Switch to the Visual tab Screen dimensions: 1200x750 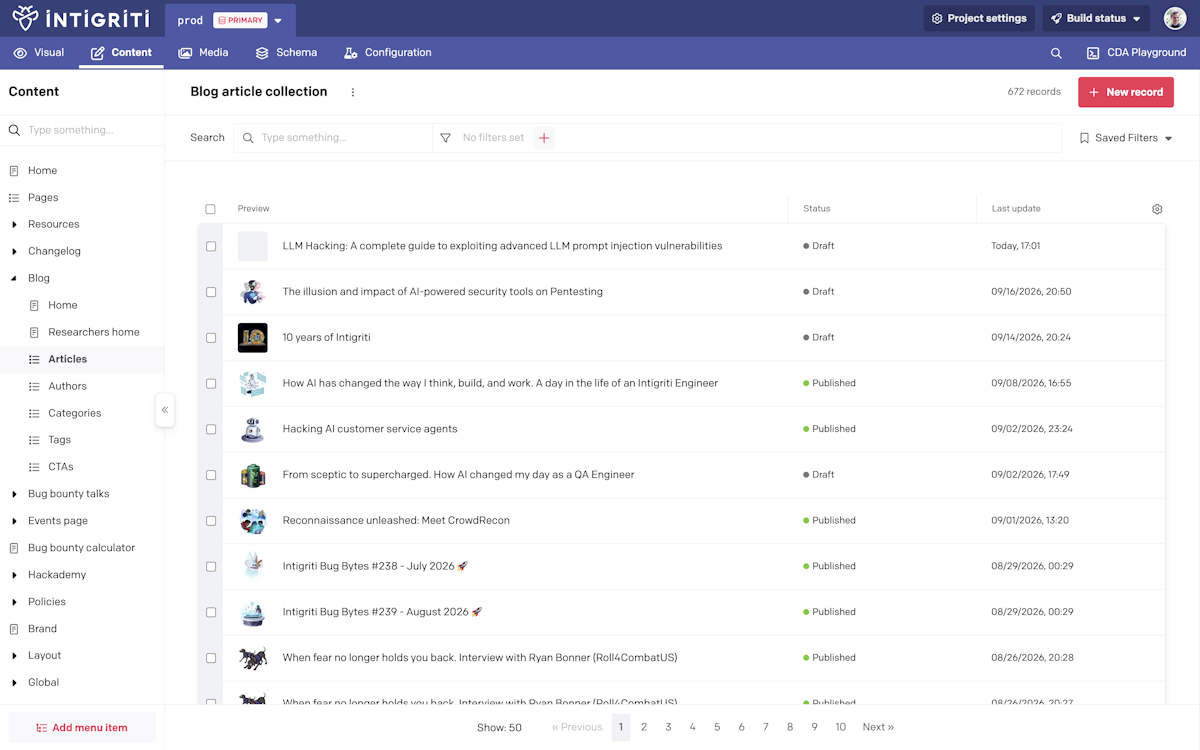point(39,53)
